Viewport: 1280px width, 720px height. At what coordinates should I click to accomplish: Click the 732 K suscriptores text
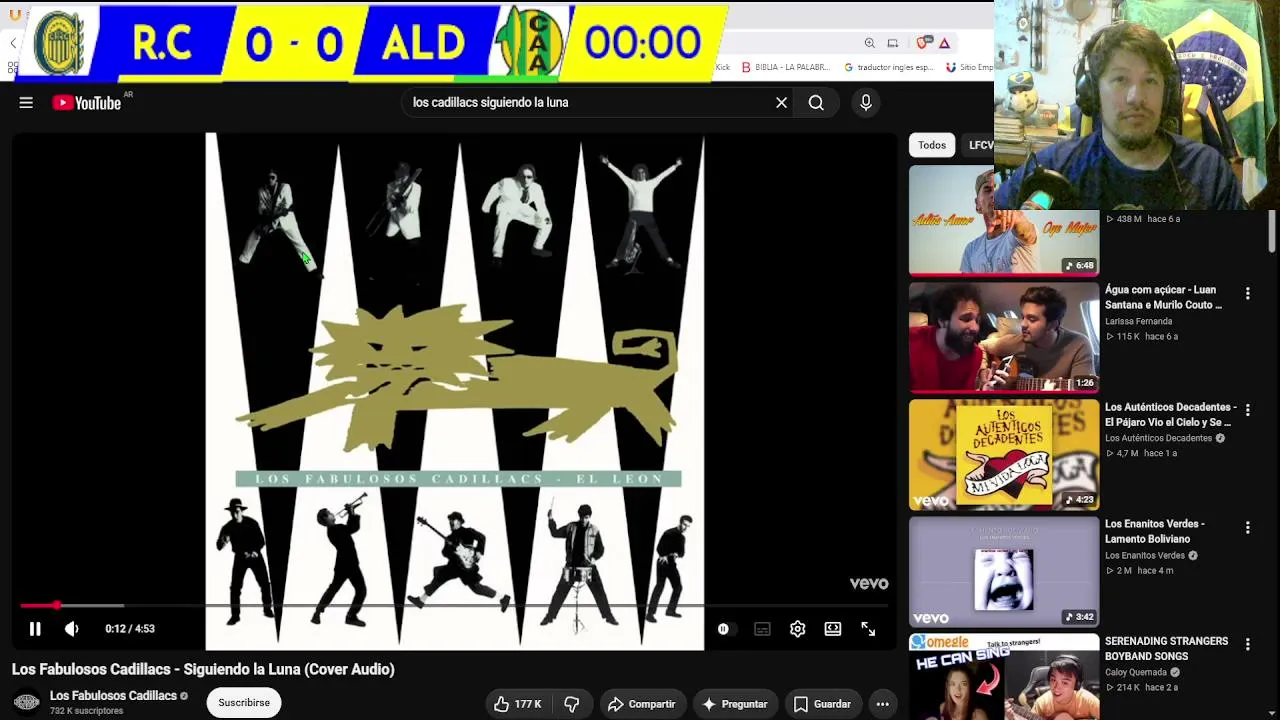(86, 711)
